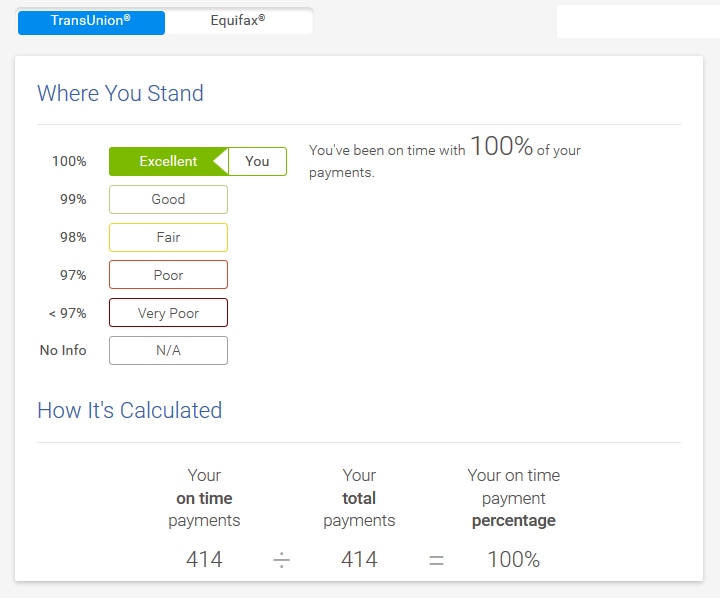Click the on time payments count 414

(204, 560)
